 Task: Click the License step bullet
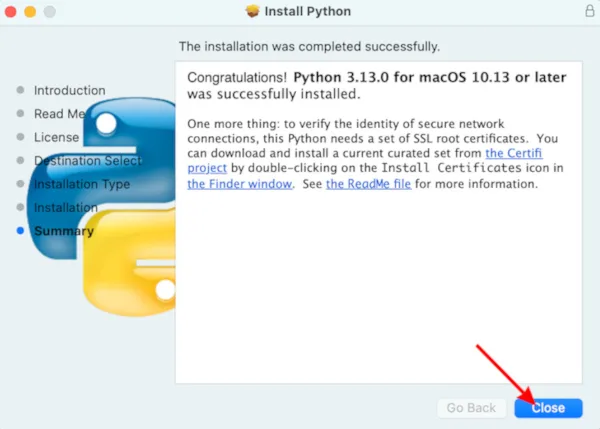20,137
